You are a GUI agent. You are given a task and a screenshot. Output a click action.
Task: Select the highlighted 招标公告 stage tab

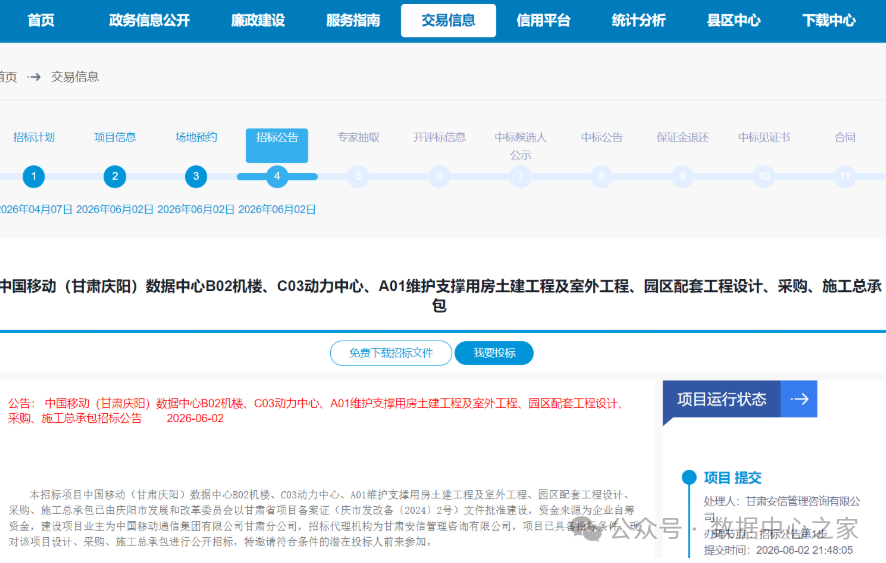point(277,145)
